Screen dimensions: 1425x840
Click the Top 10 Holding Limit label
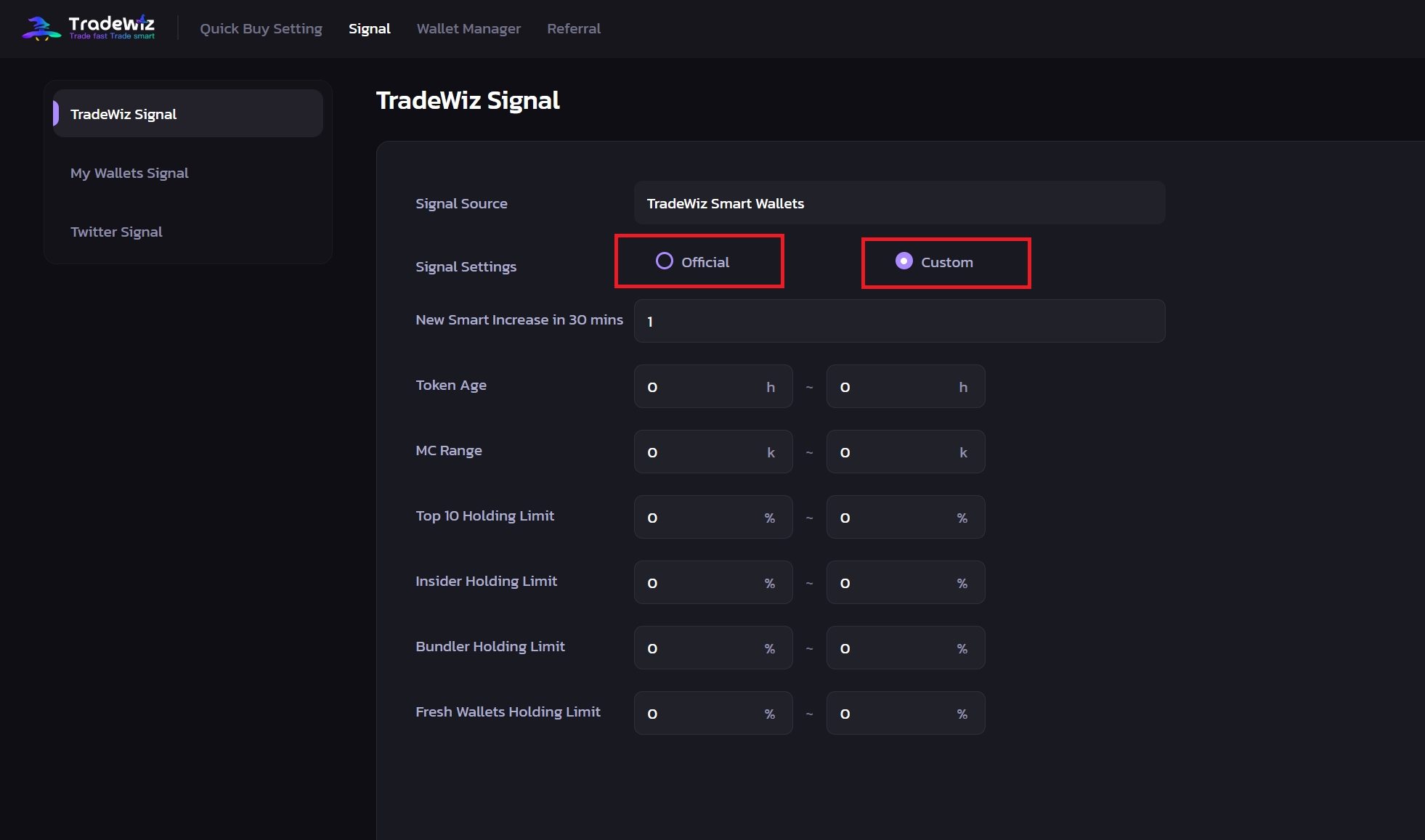click(x=484, y=515)
